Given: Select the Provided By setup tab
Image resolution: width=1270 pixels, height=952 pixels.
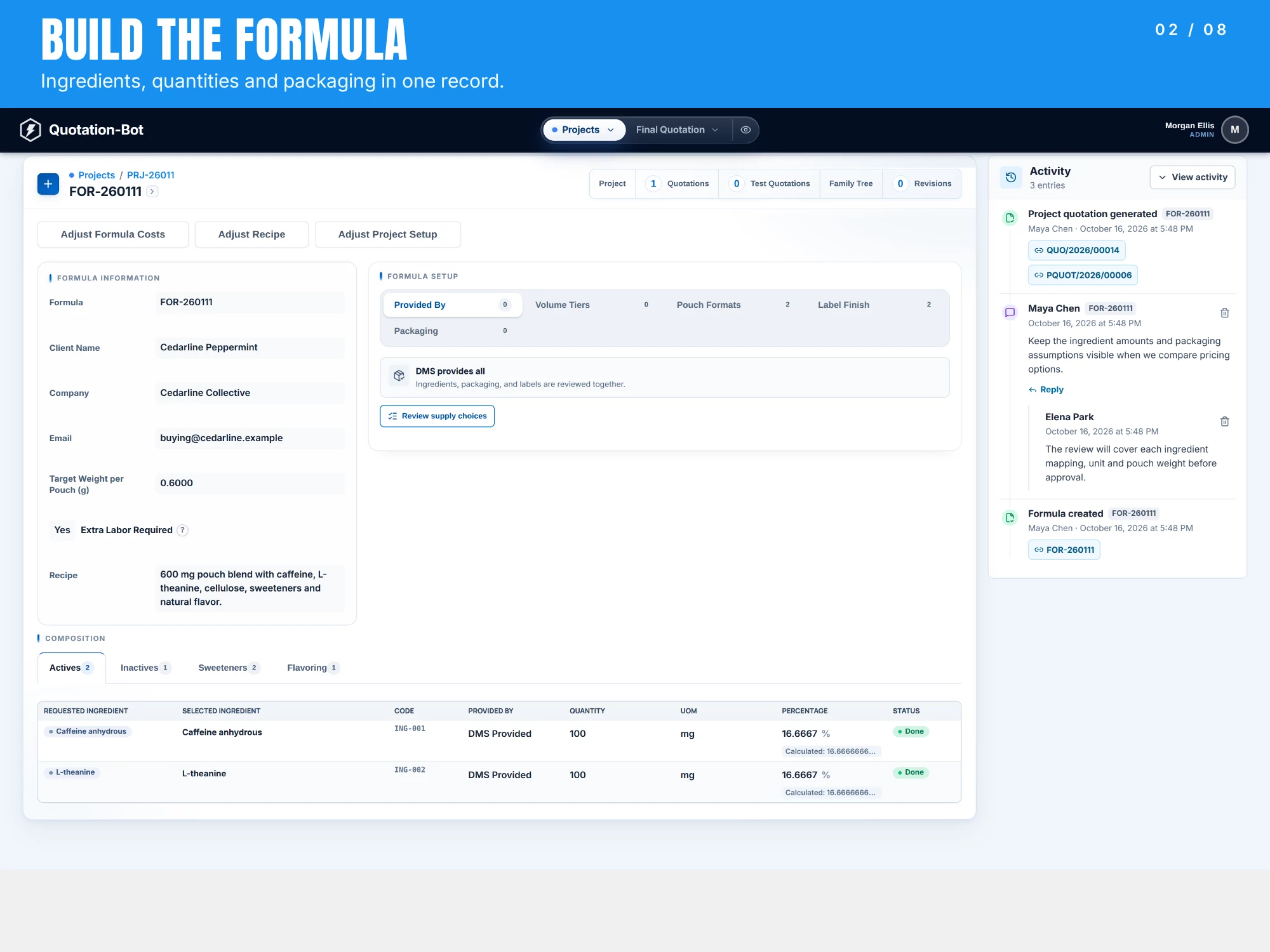Looking at the screenshot, I should coord(452,305).
